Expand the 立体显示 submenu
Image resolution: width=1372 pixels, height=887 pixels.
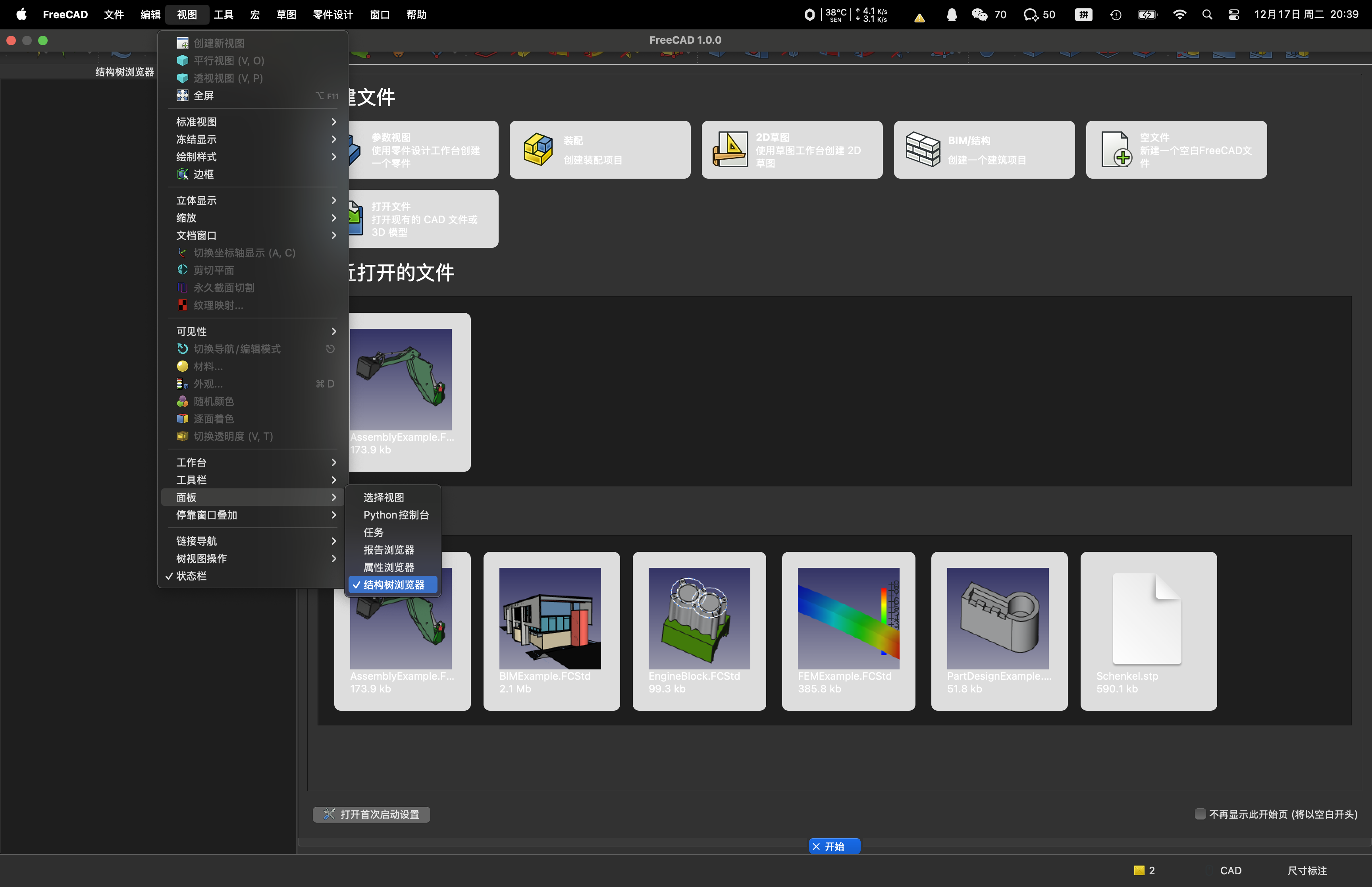252,201
